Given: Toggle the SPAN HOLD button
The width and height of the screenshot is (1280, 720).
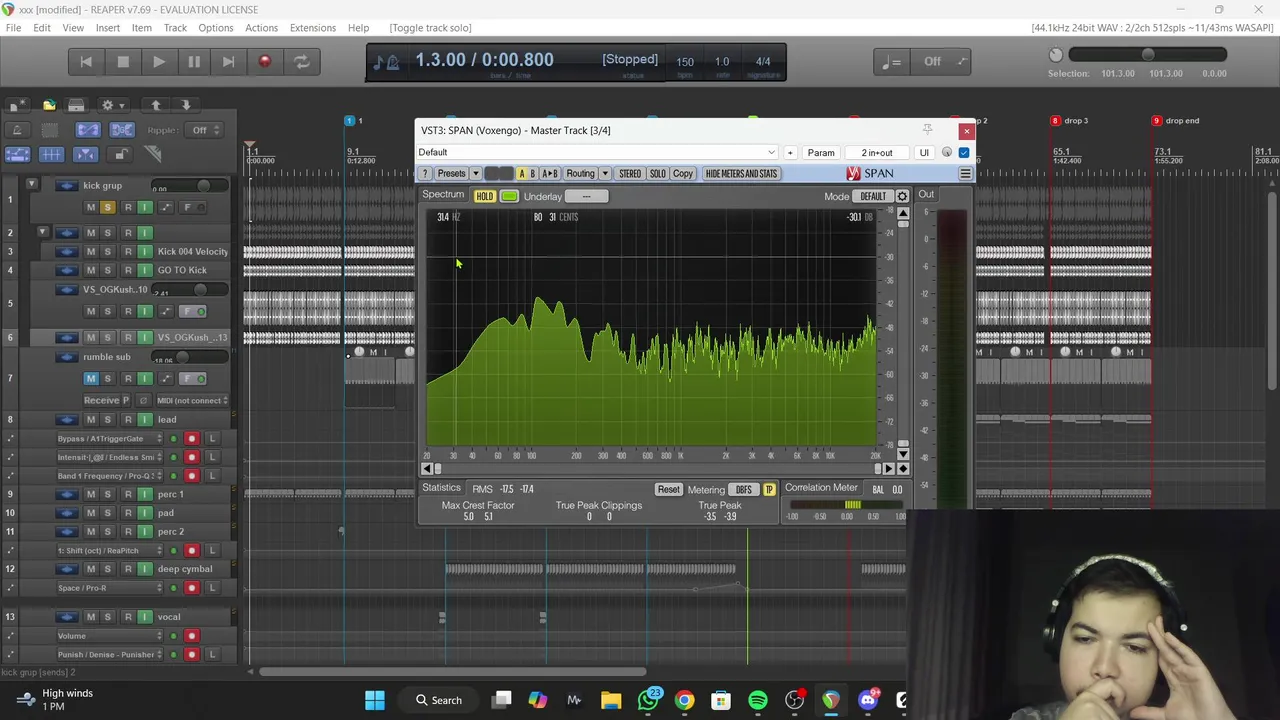Looking at the screenshot, I should tap(485, 196).
